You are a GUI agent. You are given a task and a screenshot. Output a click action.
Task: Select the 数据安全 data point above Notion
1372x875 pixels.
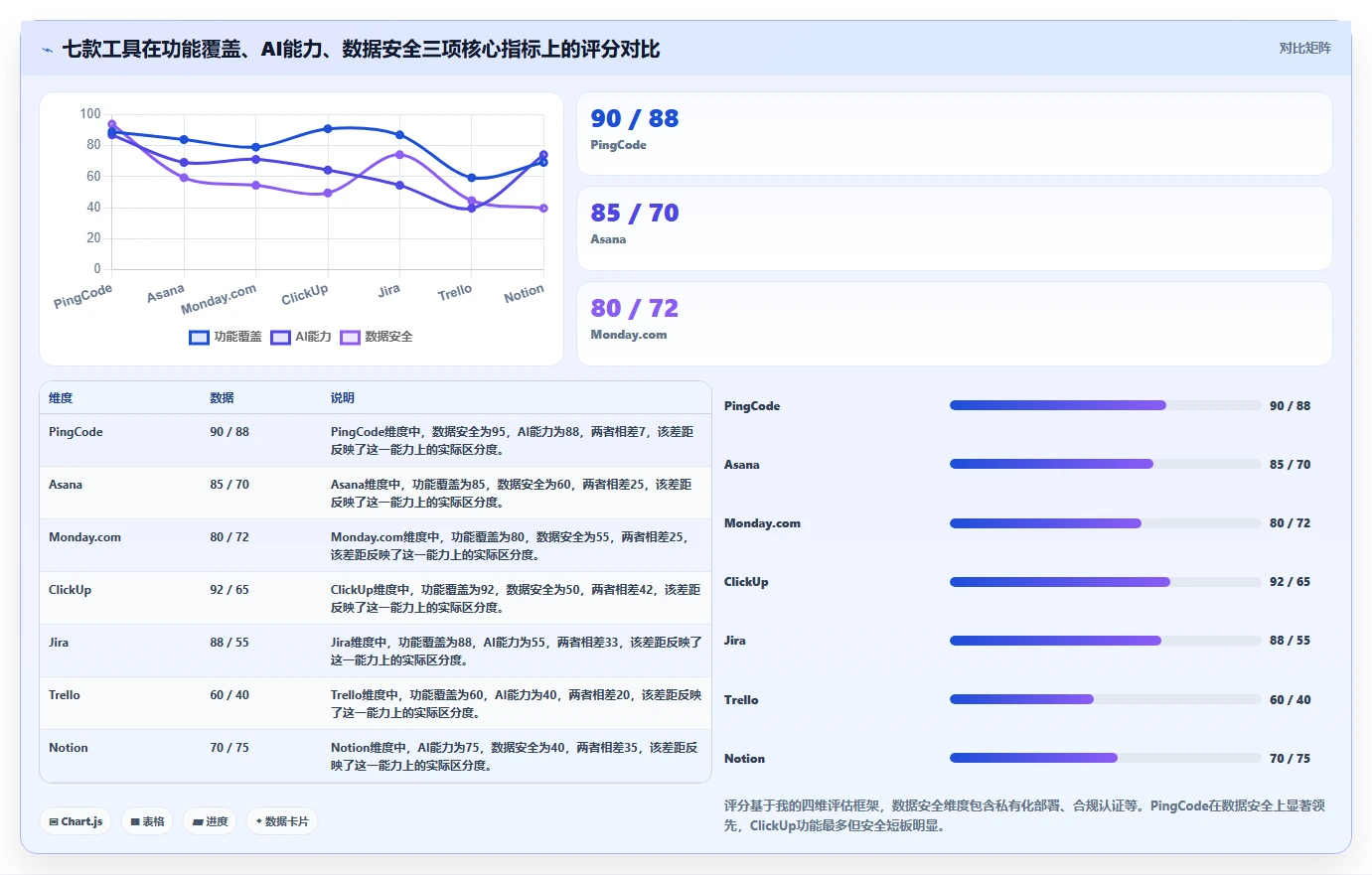coord(543,208)
